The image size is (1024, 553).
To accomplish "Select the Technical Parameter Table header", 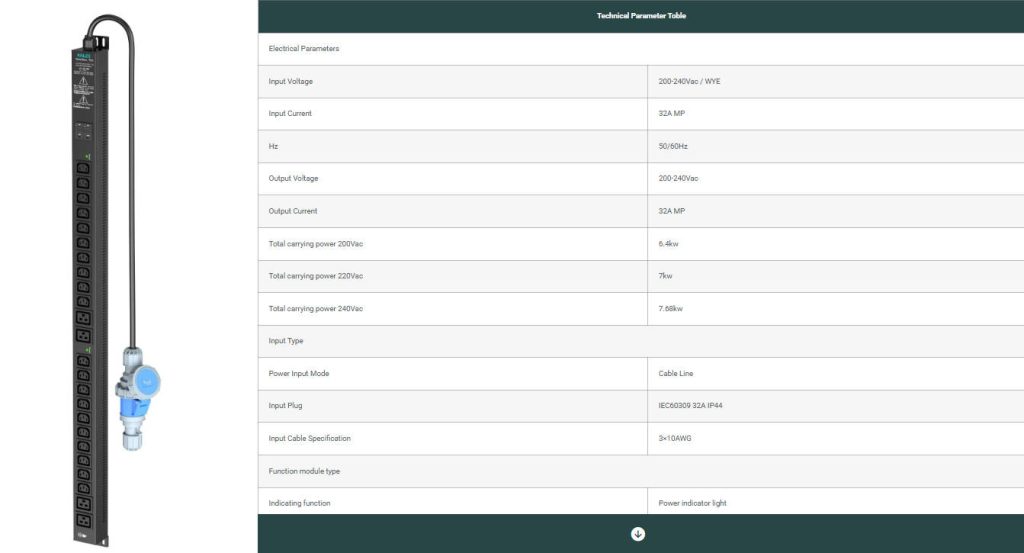I will pyautogui.click(x=641, y=16).
